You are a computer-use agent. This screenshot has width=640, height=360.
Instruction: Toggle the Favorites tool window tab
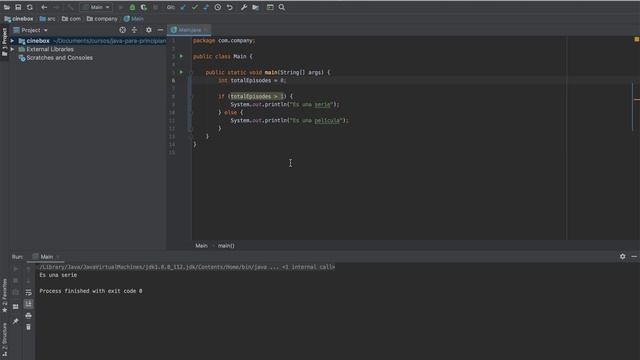click(x=4, y=296)
